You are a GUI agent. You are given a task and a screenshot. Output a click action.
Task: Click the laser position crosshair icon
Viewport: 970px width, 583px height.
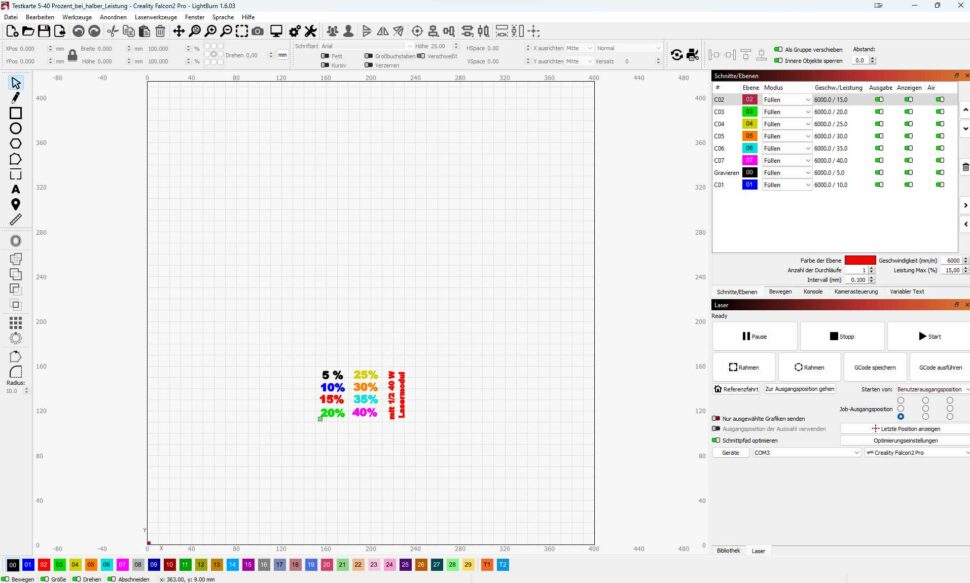point(418,31)
